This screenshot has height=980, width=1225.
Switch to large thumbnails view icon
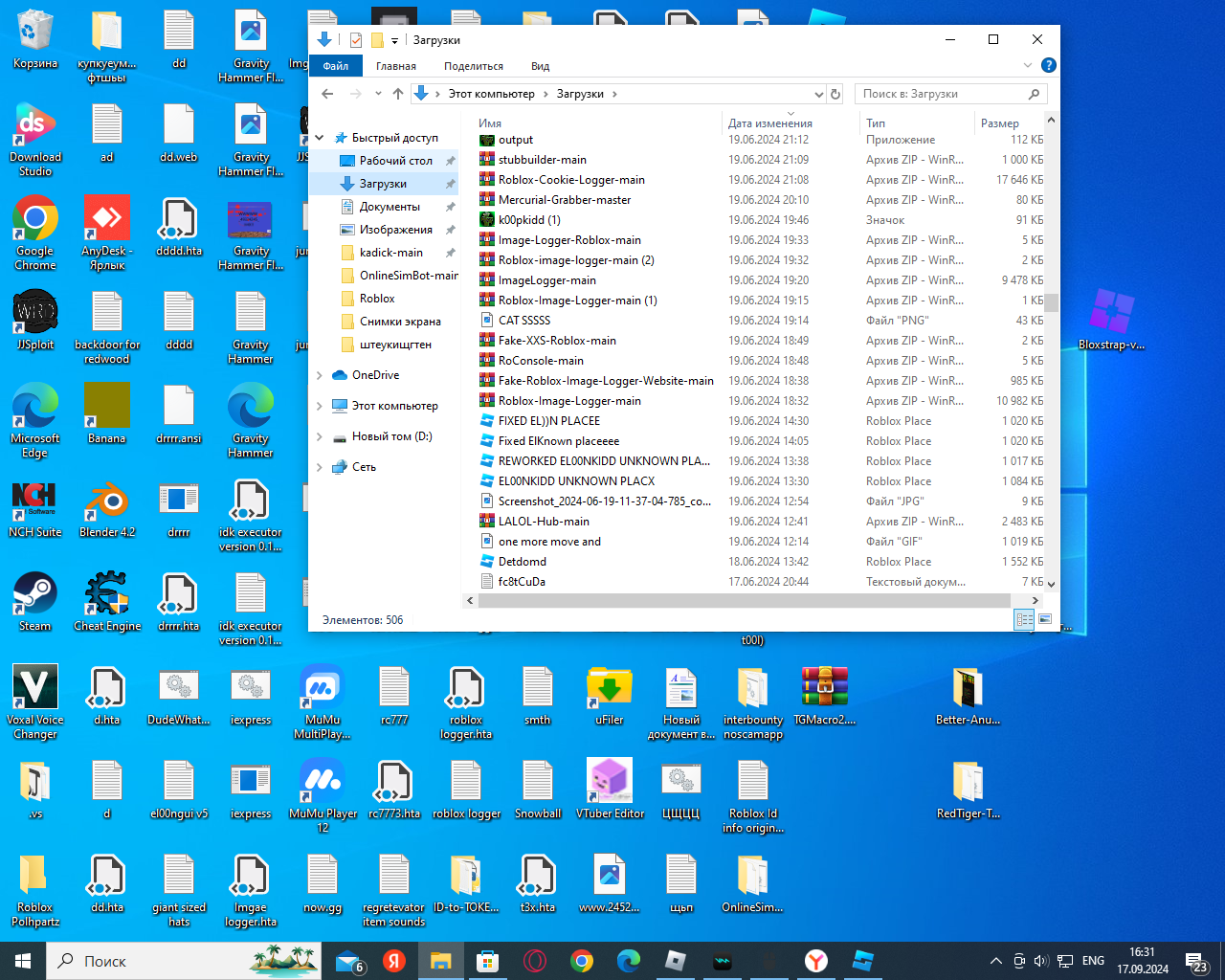point(1045,619)
